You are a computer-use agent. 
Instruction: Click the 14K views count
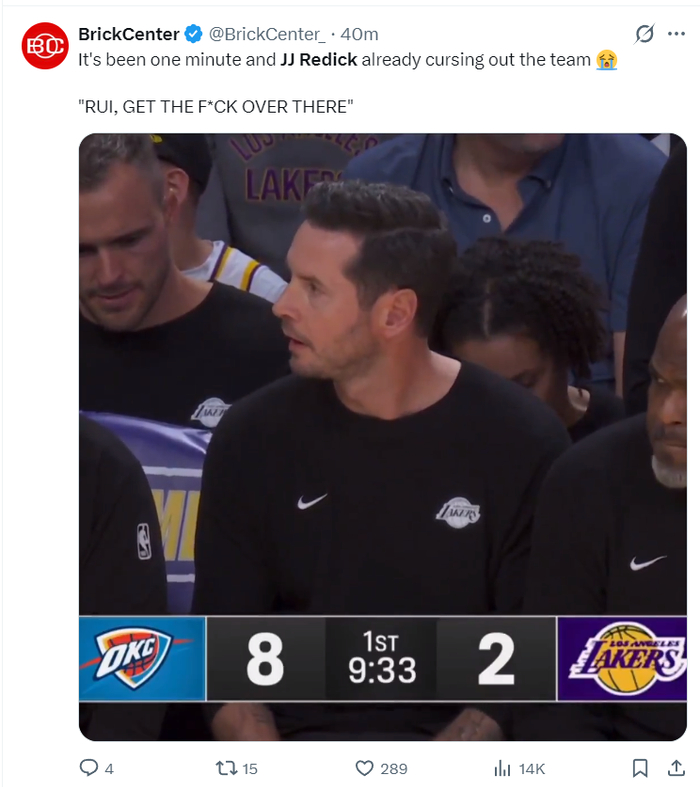coord(533,768)
